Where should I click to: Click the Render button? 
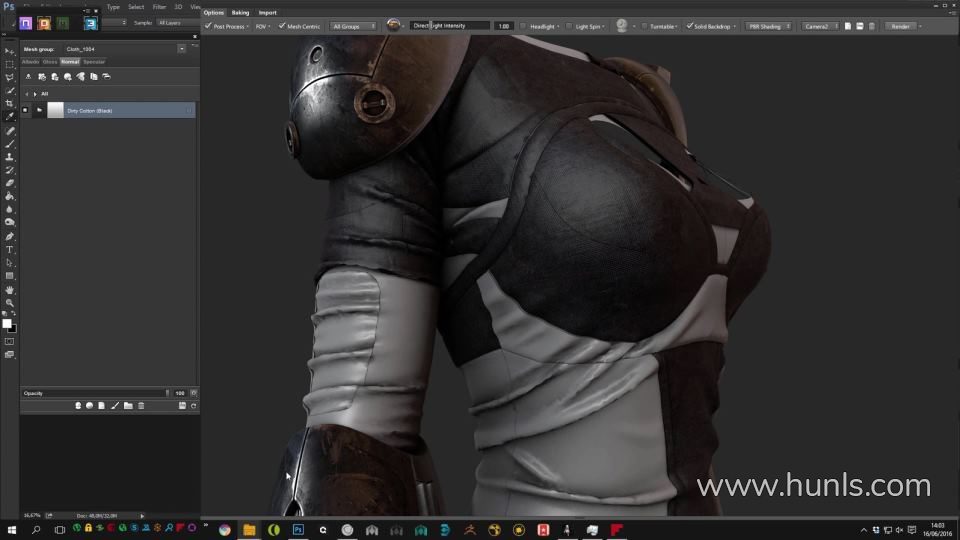(900, 26)
